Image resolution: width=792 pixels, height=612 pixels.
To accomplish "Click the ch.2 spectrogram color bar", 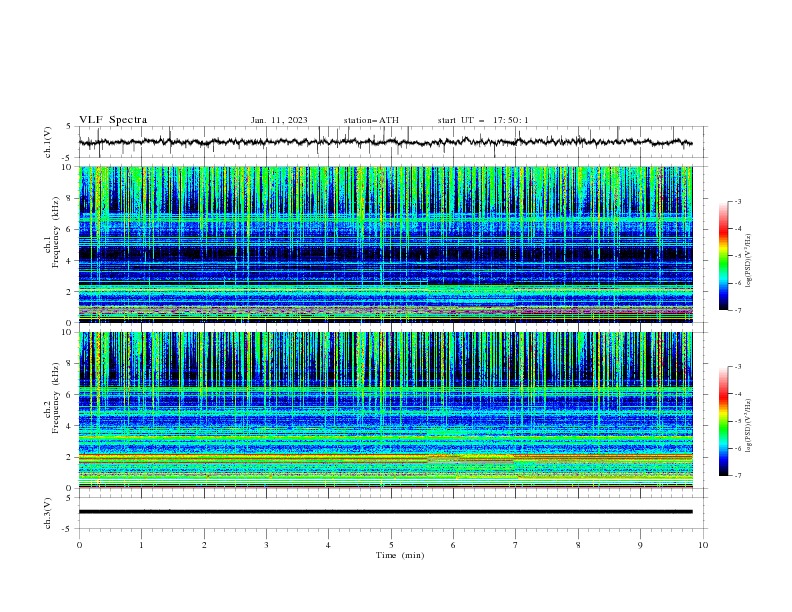I will pyautogui.click(x=724, y=421).
